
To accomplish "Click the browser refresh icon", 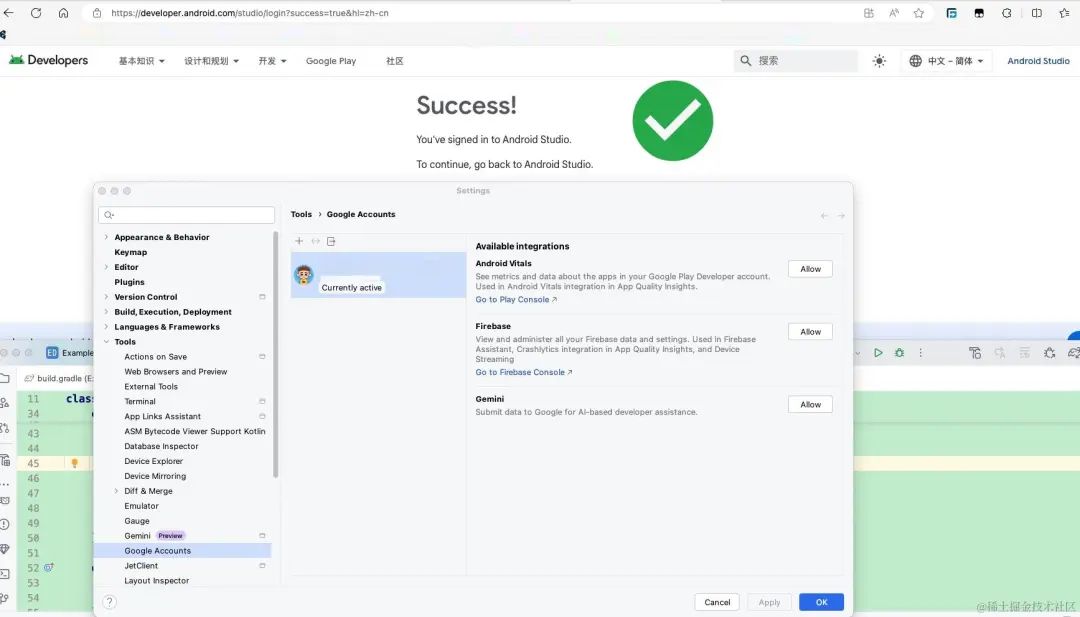I will pos(36,12).
